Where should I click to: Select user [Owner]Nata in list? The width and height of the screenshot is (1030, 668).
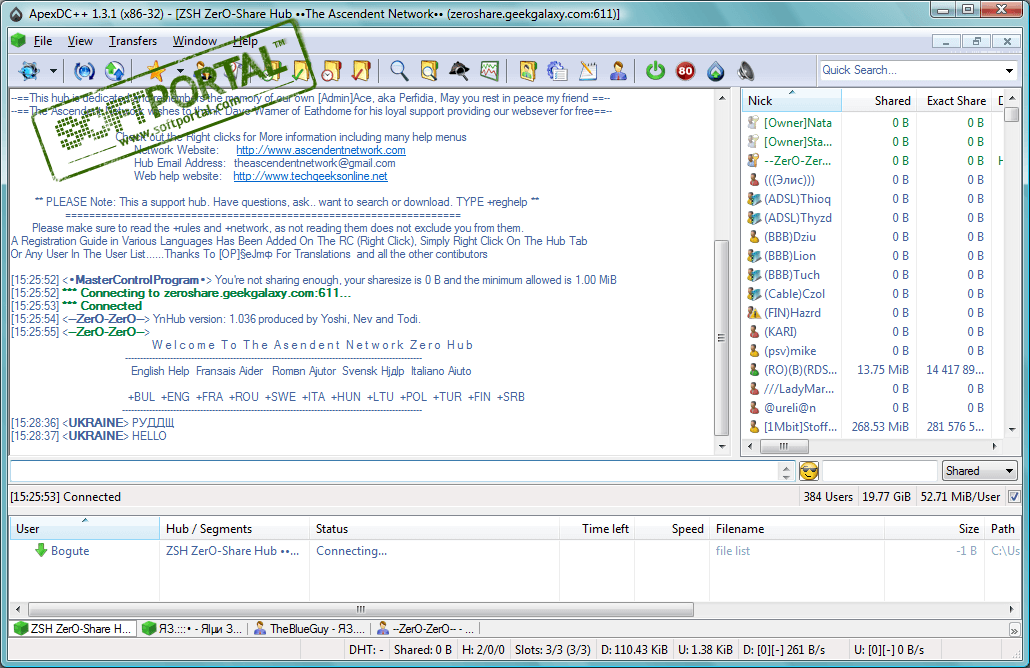point(797,123)
